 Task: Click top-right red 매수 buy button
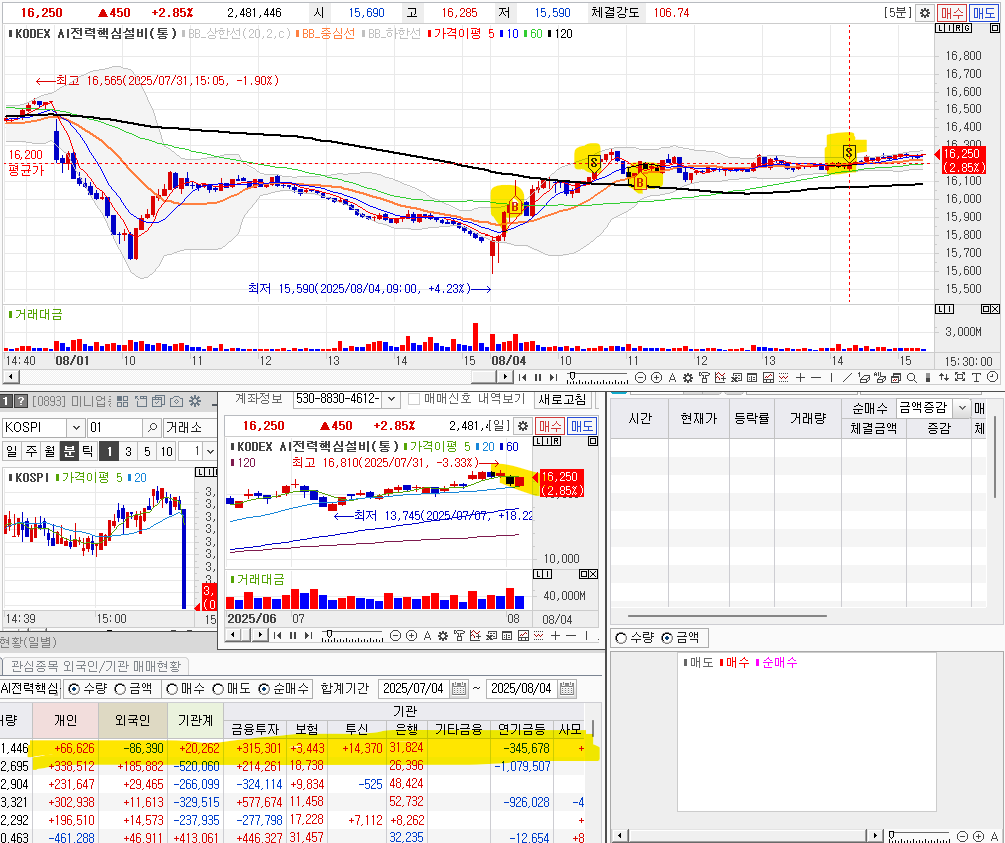(x=951, y=12)
